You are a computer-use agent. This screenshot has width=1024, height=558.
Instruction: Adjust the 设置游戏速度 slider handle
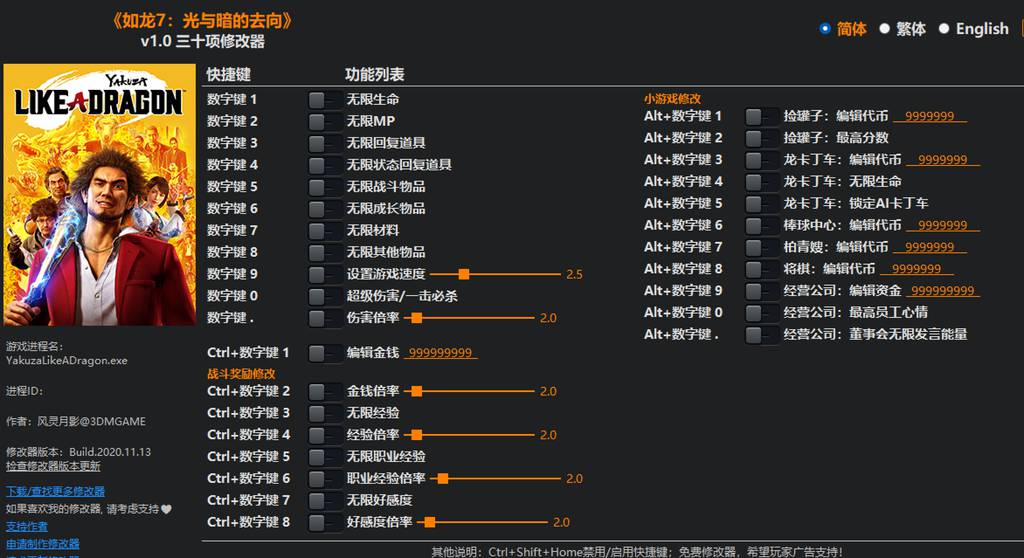coord(464,274)
